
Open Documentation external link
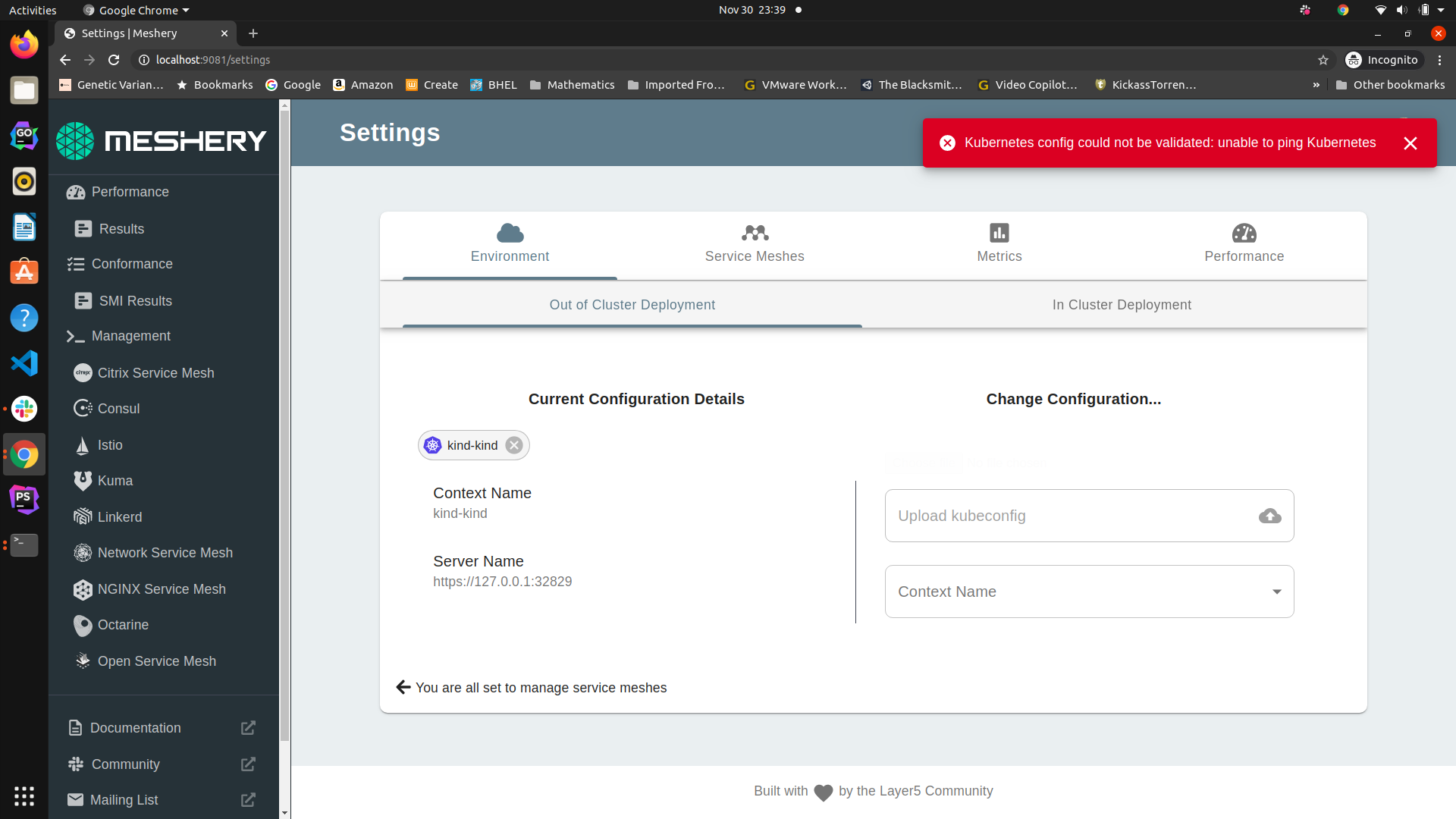(163, 728)
